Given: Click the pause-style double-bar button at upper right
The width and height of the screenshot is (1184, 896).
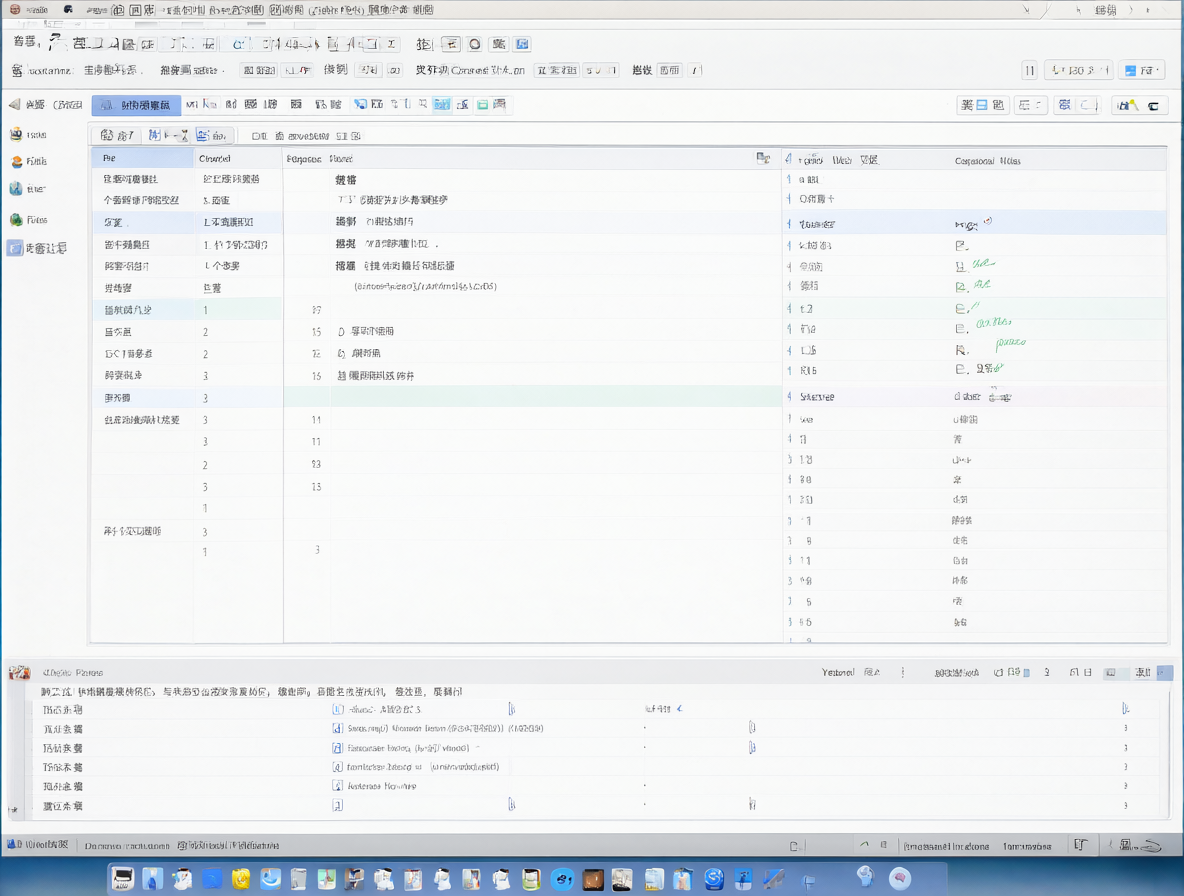Looking at the screenshot, I should (1029, 70).
